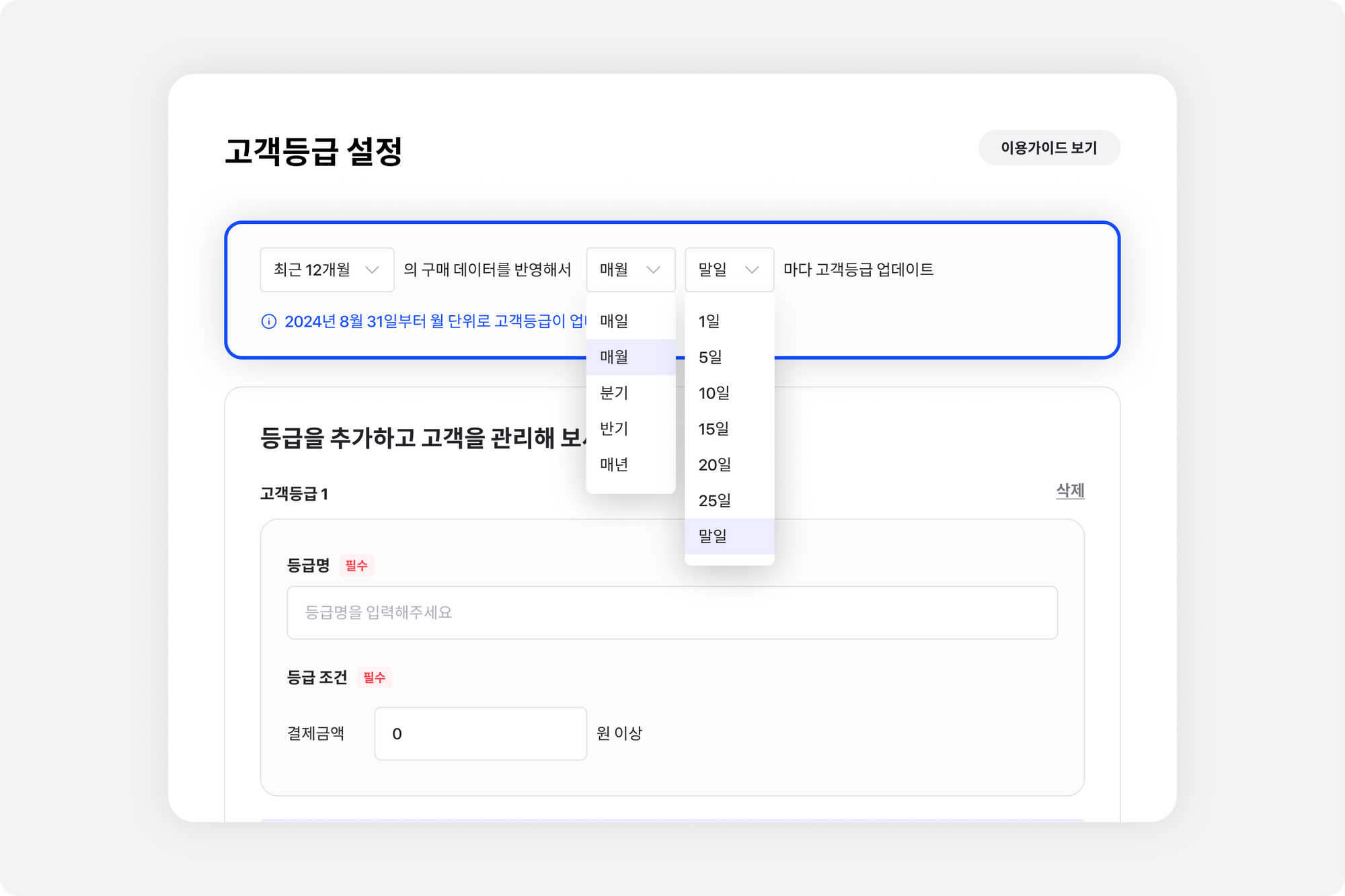
Task: Select 1일 from the day list
Action: [729, 321]
